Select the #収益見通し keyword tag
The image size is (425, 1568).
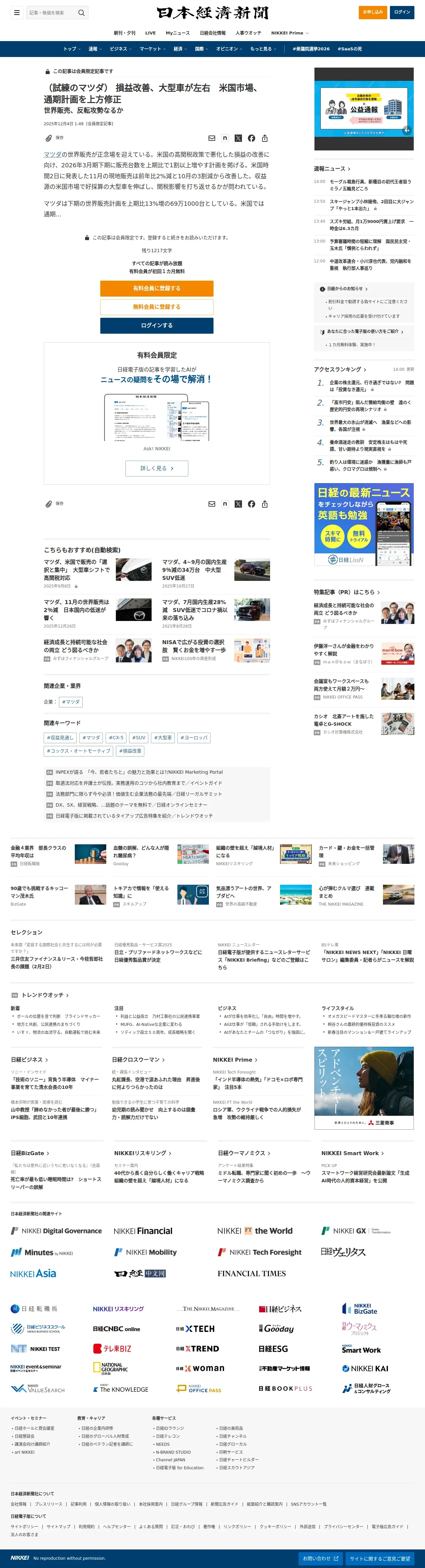coord(60,737)
